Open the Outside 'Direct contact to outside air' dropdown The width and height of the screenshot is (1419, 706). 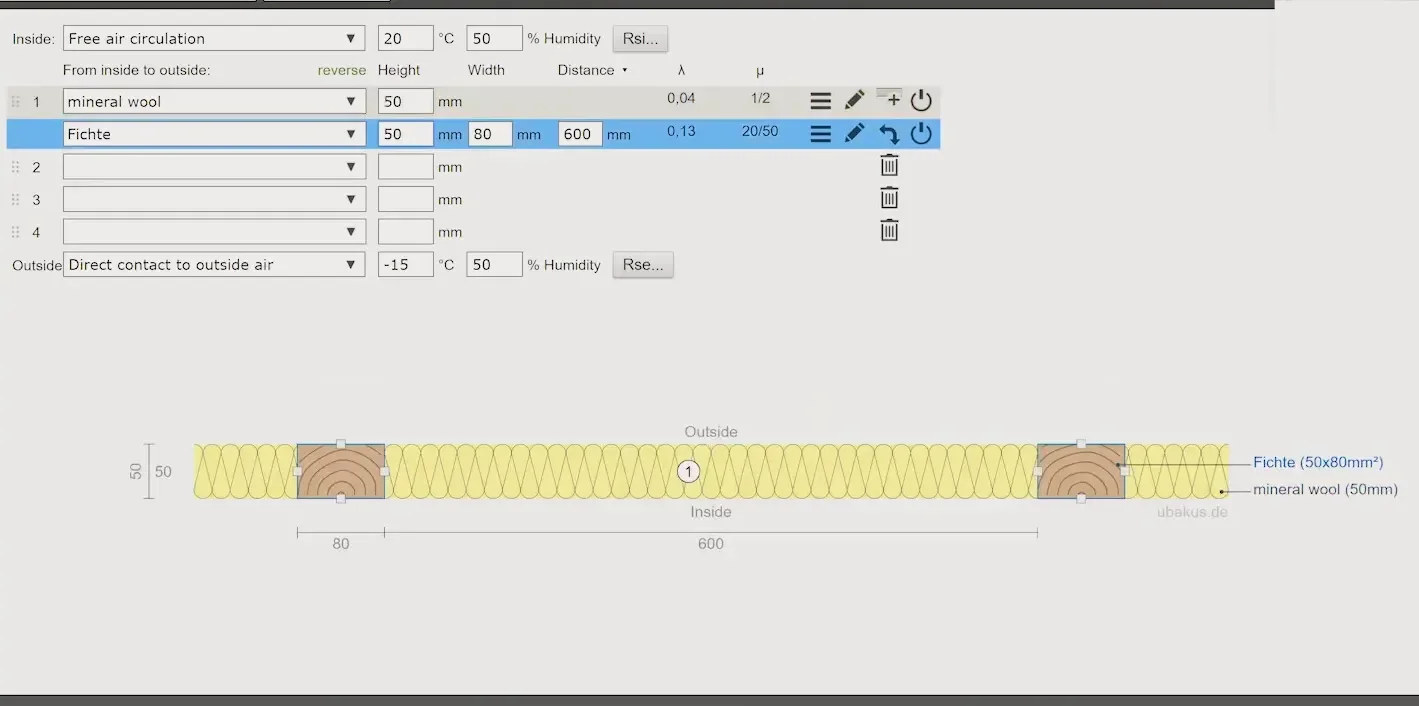point(214,265)
